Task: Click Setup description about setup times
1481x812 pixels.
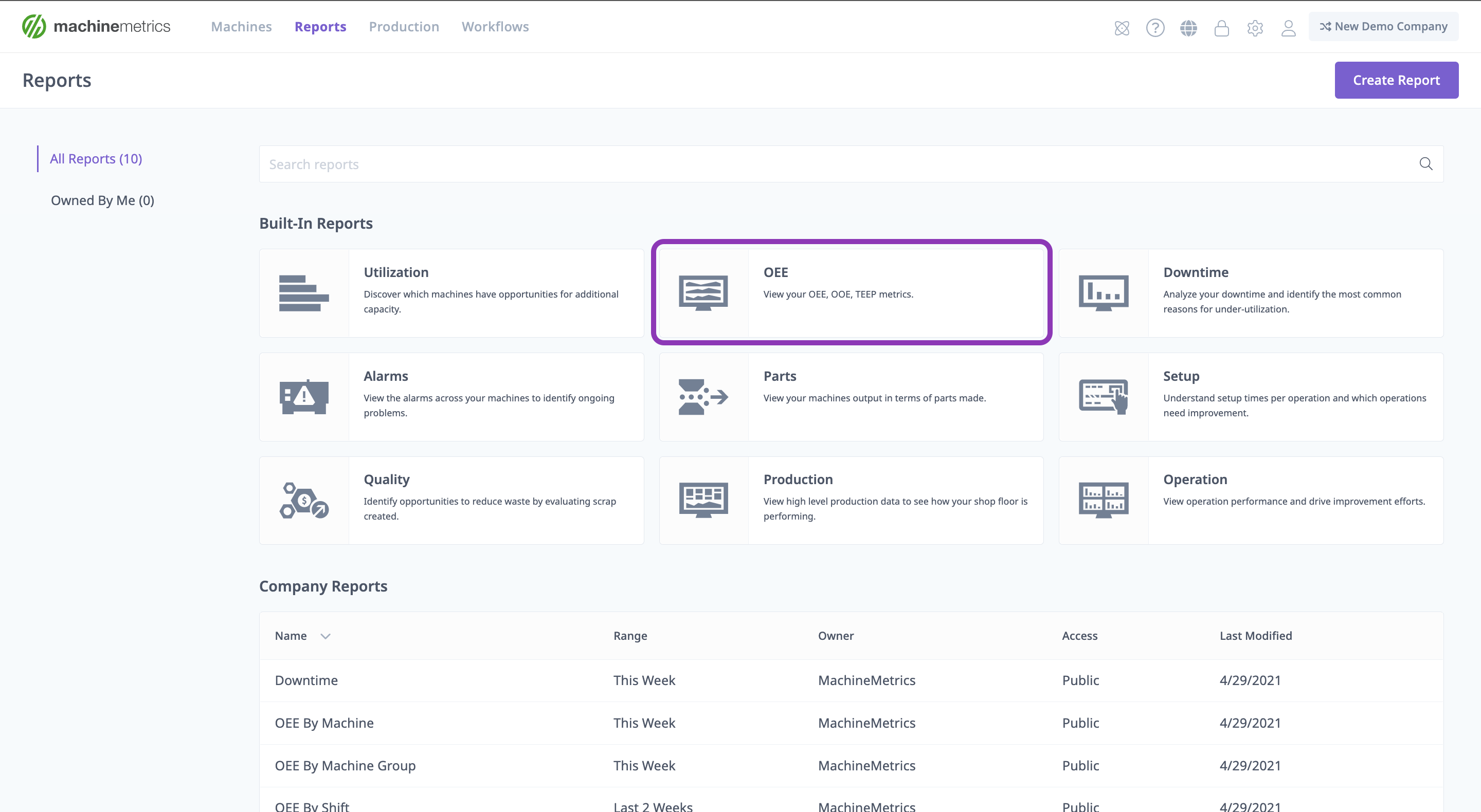Action: [x=1294, y=405]
